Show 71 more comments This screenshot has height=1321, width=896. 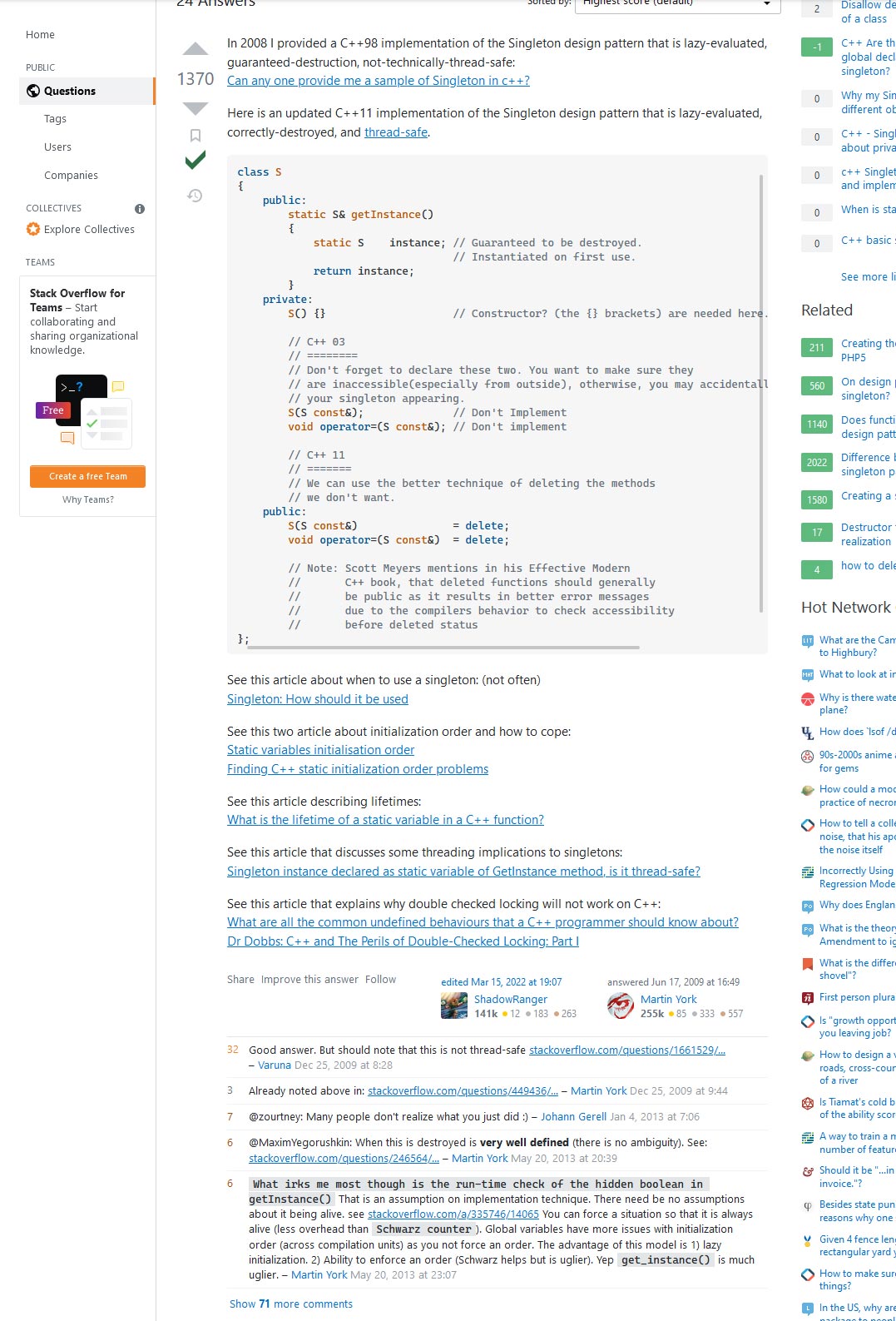(x=291, y=1304)
